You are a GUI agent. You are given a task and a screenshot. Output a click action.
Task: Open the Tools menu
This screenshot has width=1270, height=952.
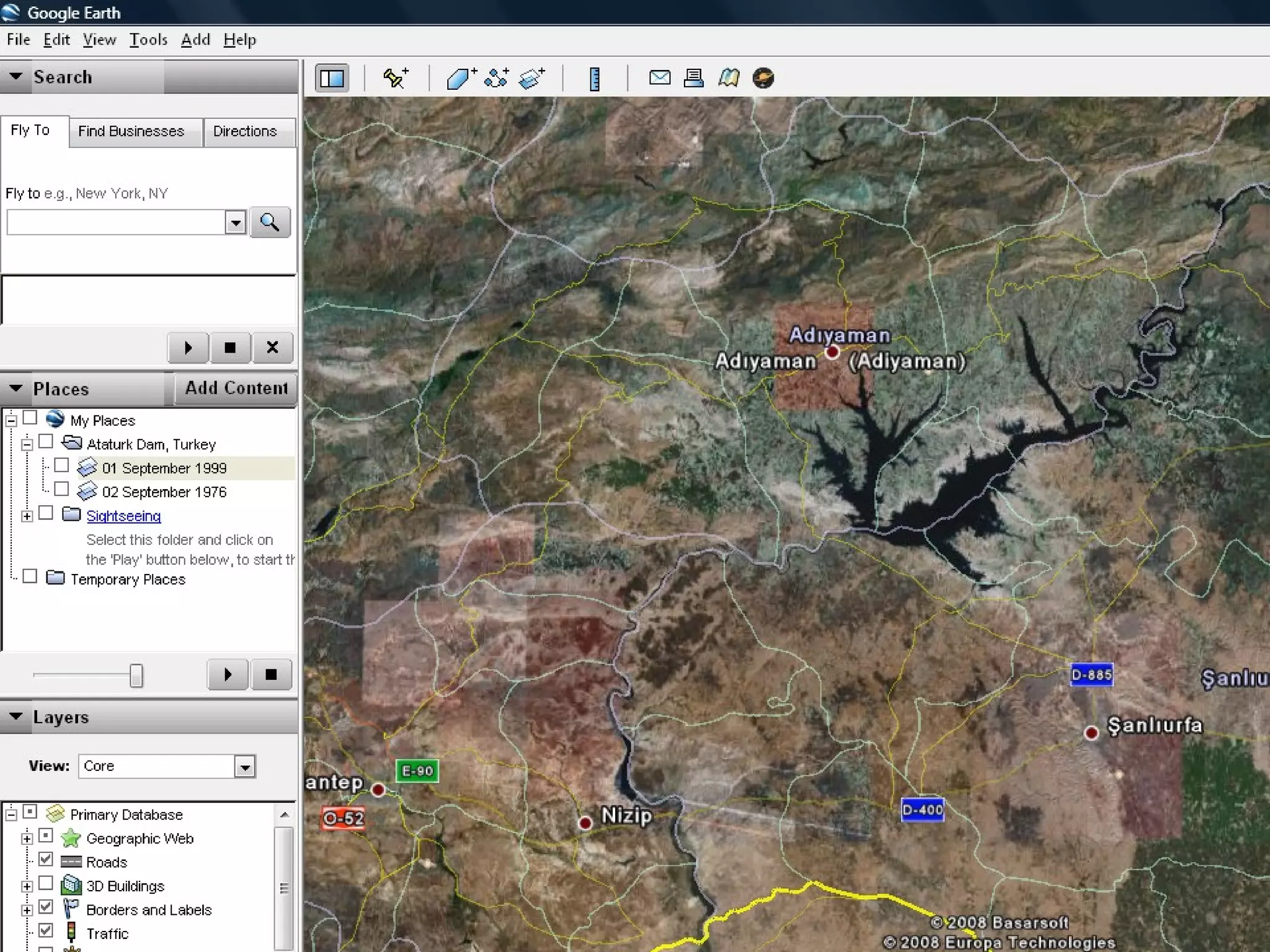tap(148, 40)
